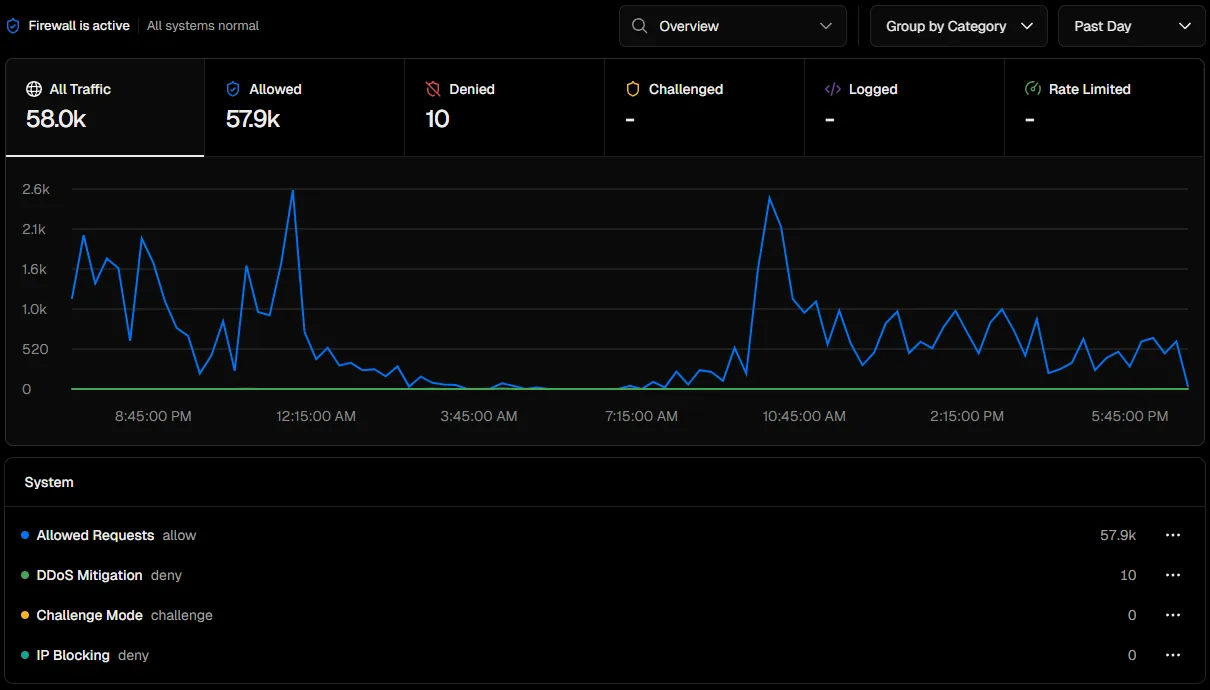The height and width of the screenshot is (690, 1210).
Task: Click the deny tag next to IP Blocking
Action: coord(134,655)
